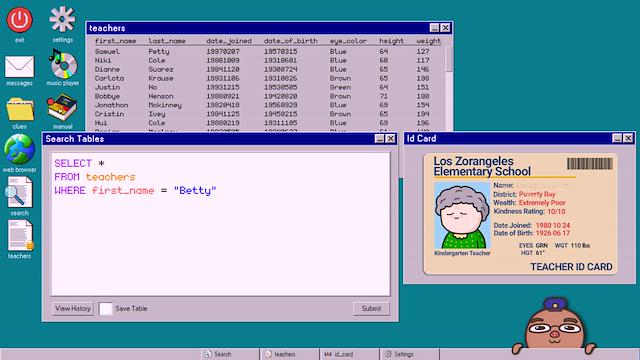Click inside the SQL query editor
Image resolution: width=640 pixels, height=360 pixels.
coord(220,224)
